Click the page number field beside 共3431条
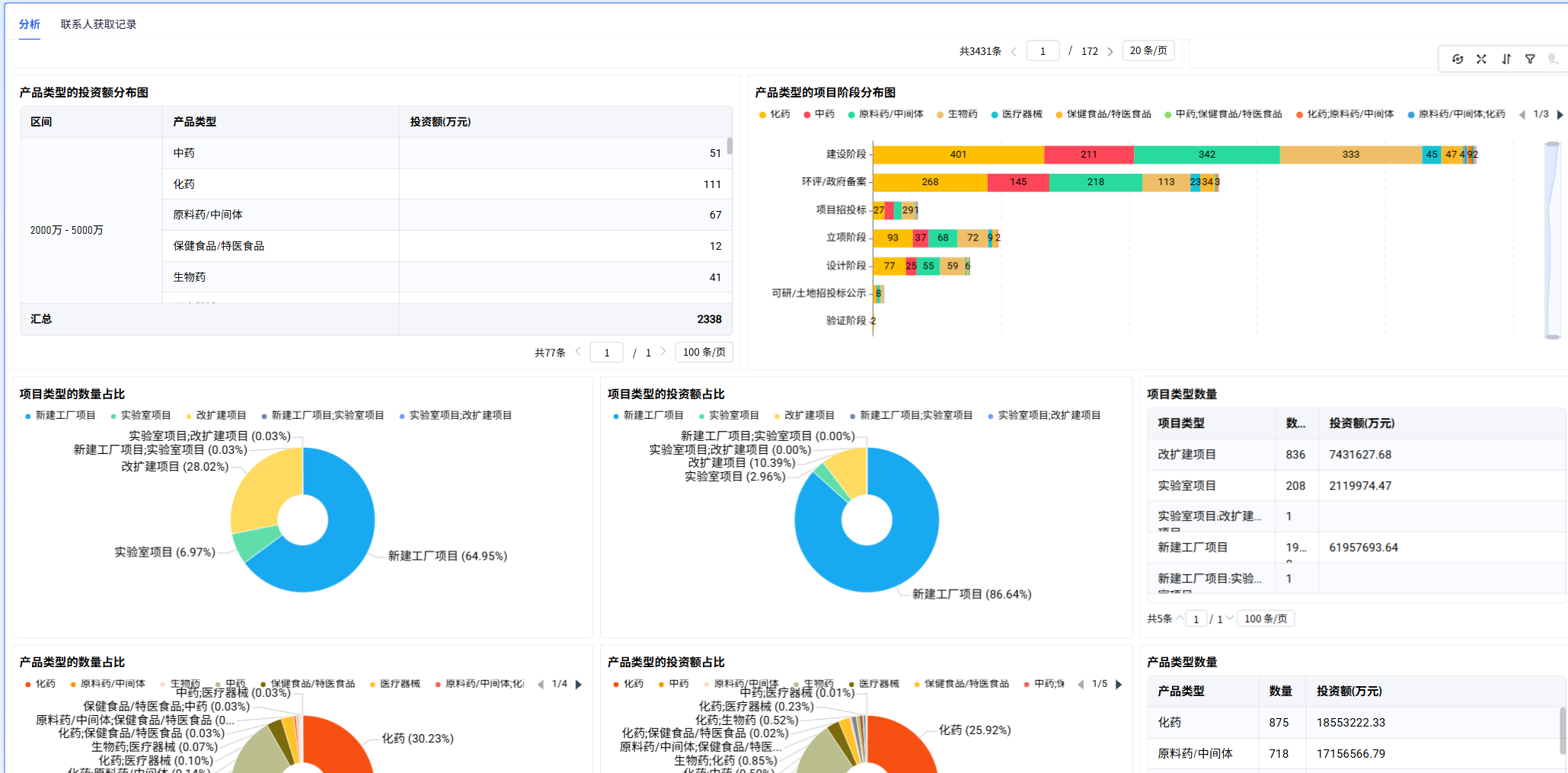Viewport: 1568px width, 773px height. pyautogui.click(x=1043, y=51)
